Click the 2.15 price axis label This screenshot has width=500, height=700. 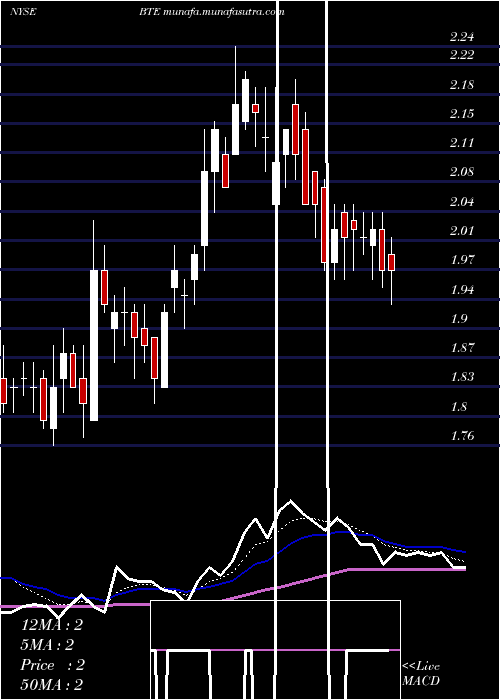click(x=462, y=114)
